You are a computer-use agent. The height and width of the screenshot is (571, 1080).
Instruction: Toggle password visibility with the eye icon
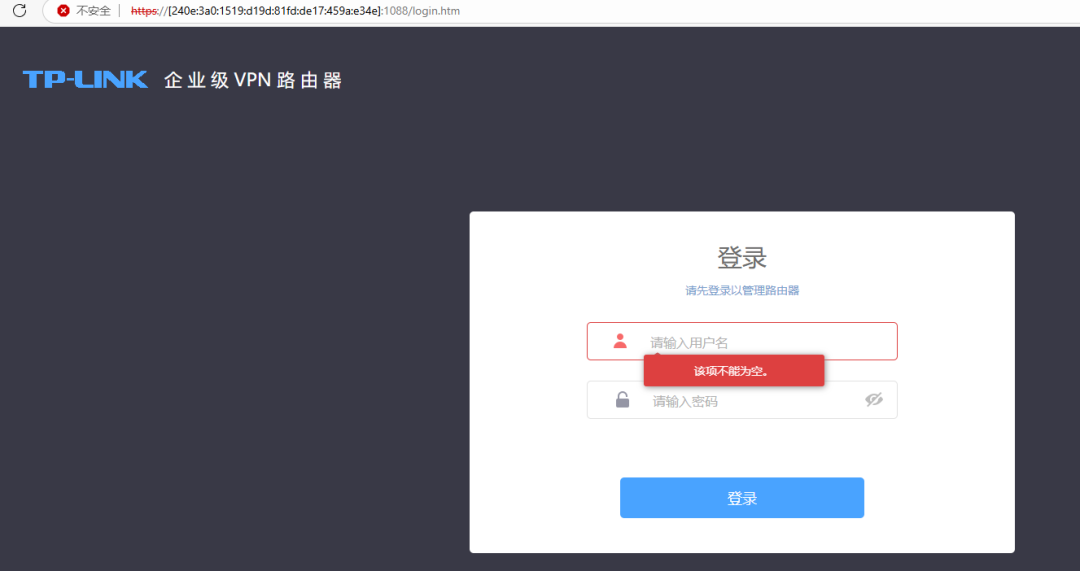point(874,399)
